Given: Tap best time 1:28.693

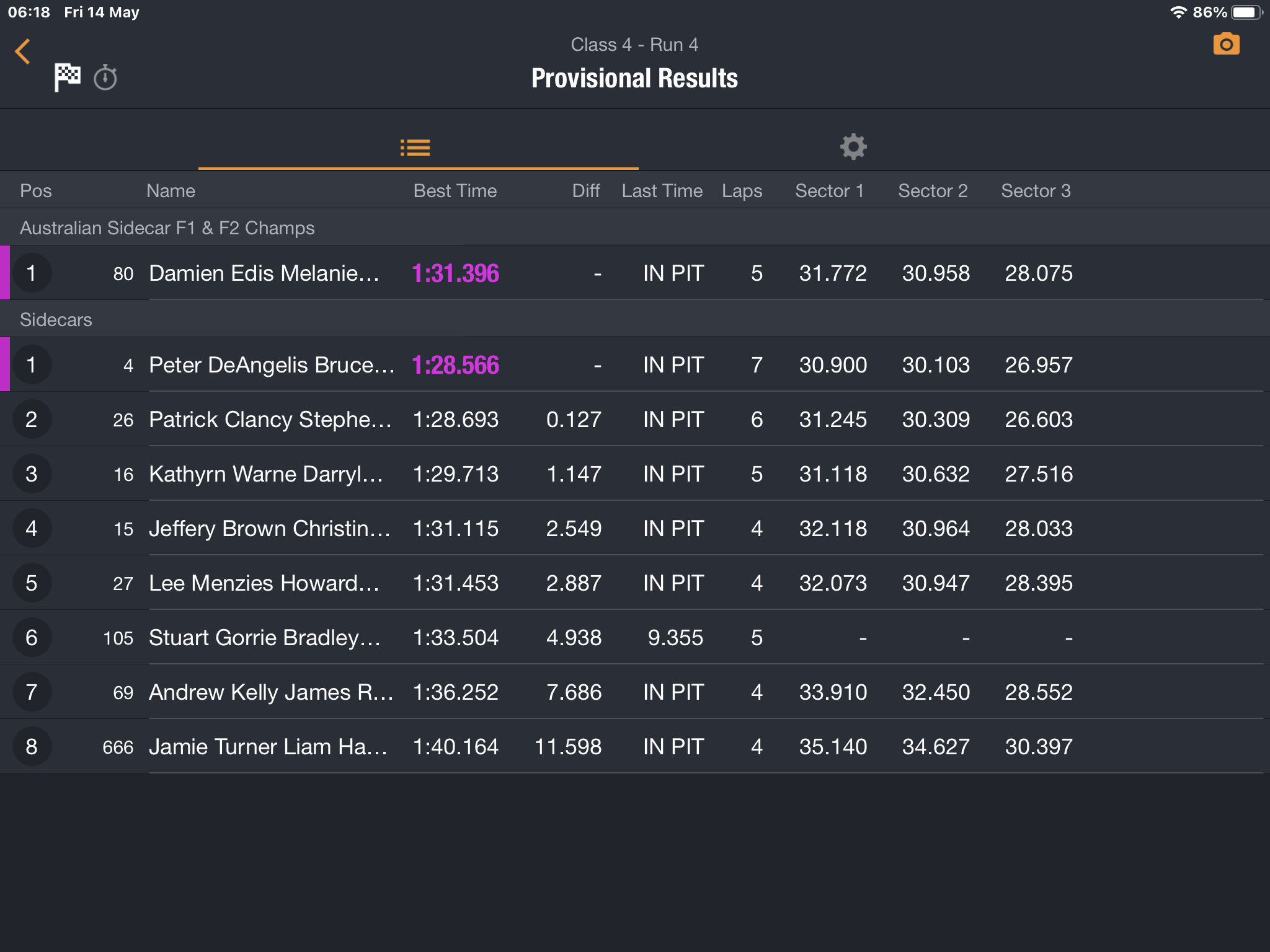Looking at the screenshot, I should pyautogui.click(x=456, y=420).
